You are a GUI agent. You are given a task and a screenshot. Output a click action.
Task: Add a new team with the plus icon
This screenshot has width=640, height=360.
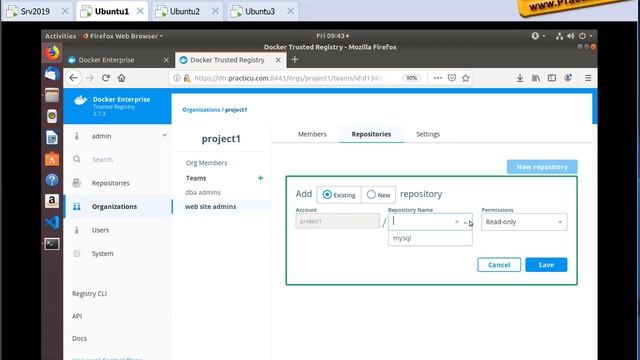click(260, 178)
